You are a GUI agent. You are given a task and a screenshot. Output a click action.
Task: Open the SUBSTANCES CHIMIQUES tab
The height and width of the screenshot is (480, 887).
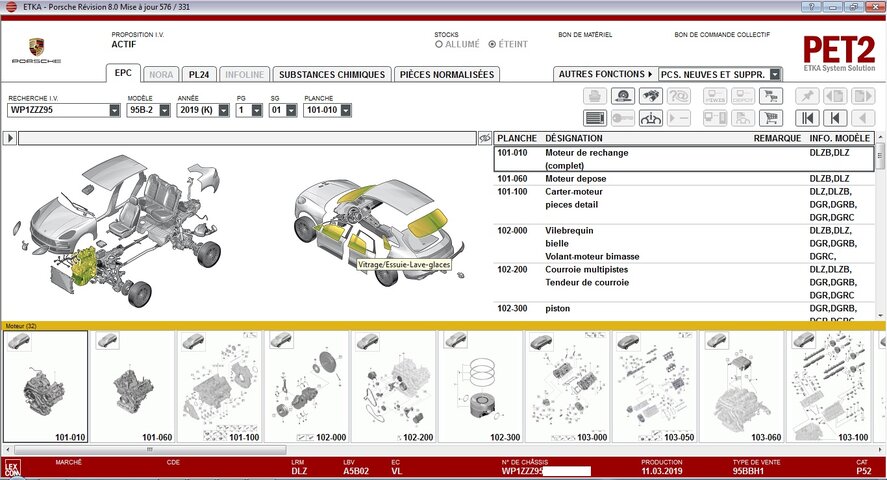point(332,75)
